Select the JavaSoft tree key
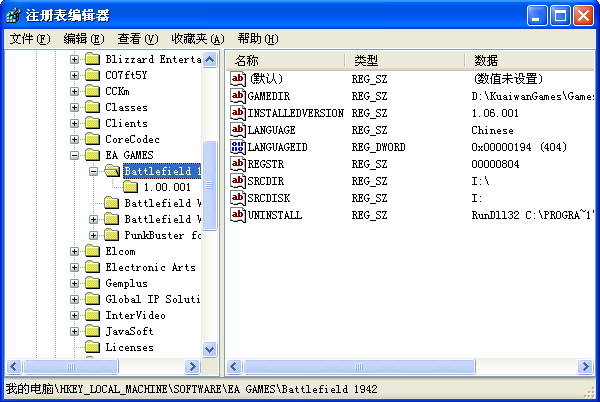 click(x=129, y=331)
